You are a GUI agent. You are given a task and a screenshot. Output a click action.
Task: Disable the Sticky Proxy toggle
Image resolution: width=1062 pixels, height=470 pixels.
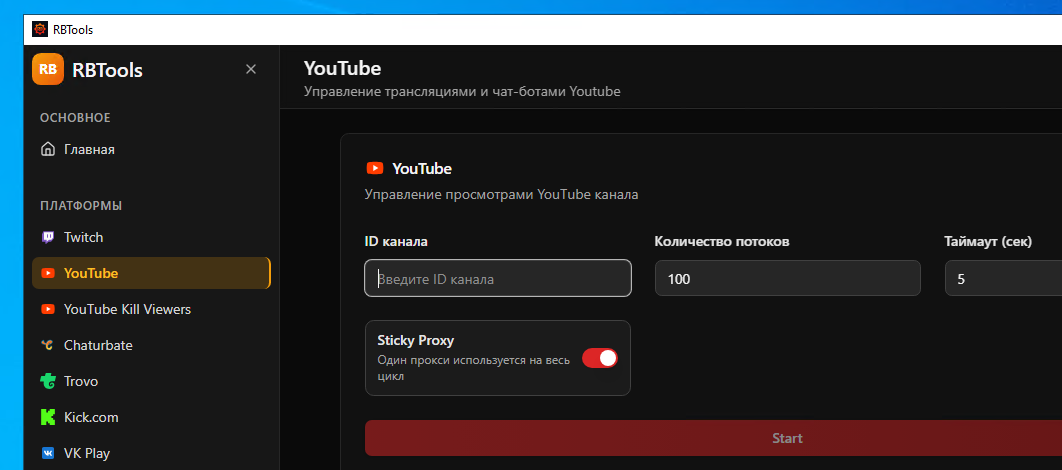click(600, 358)
